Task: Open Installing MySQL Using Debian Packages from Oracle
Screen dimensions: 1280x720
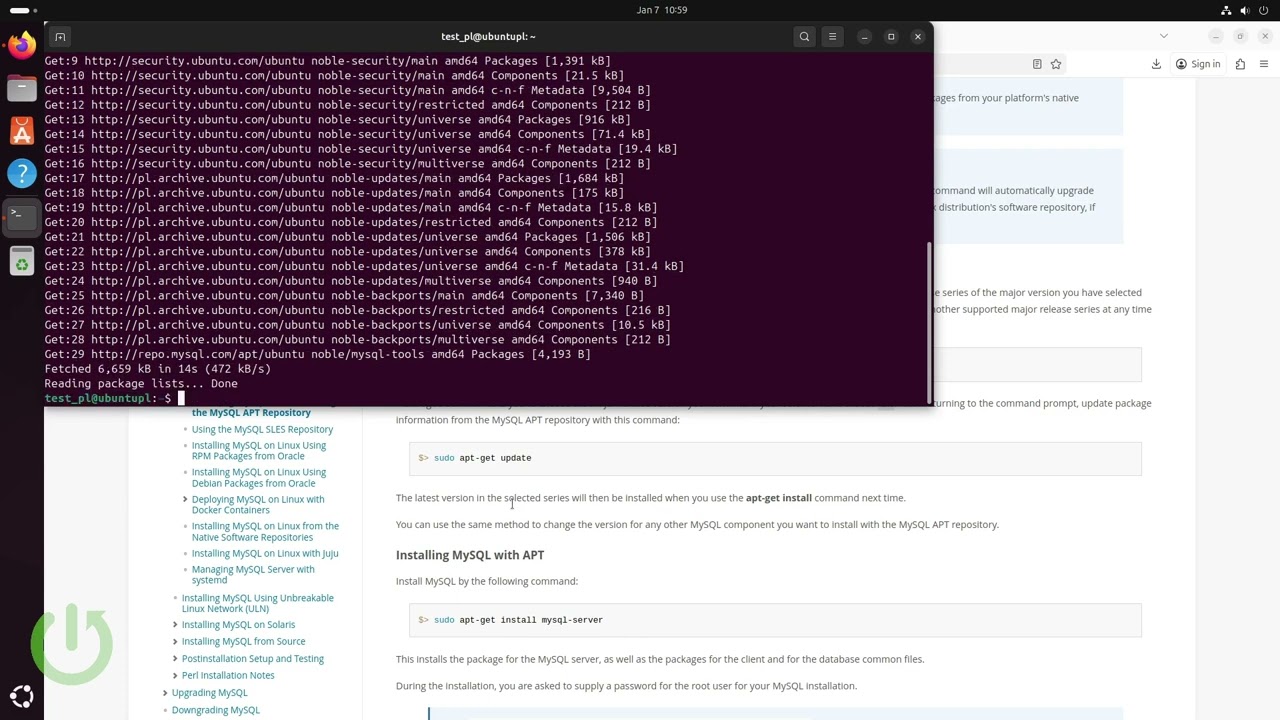Action: pyautogui.click(x=259, y=478)
